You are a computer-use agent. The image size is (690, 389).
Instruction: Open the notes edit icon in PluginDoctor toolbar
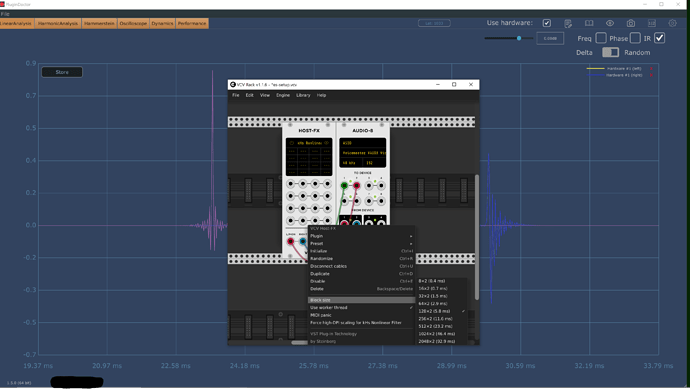(x=568, y=23)
